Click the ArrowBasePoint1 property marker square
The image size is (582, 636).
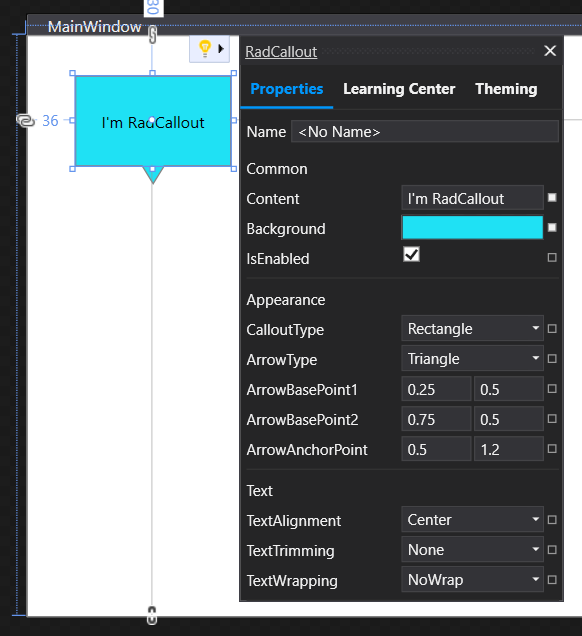click(x=552, y=389)
